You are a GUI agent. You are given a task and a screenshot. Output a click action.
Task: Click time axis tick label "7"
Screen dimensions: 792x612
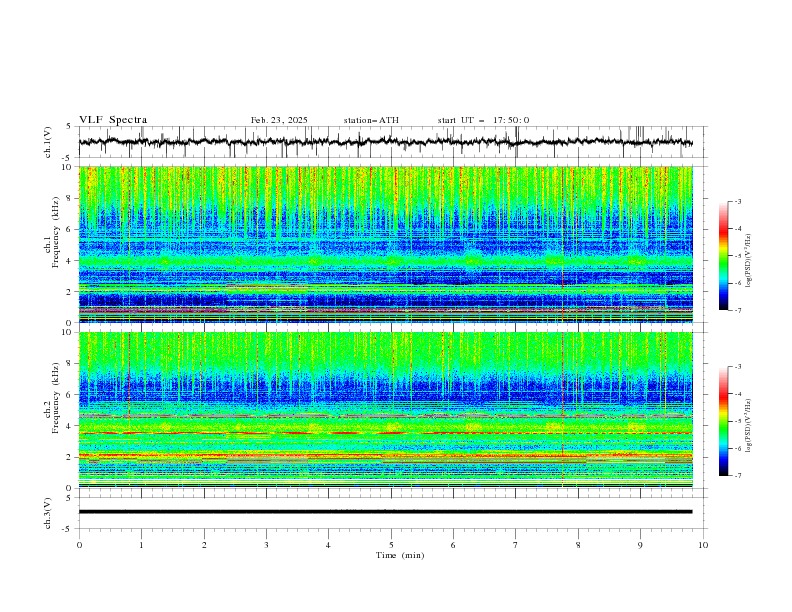516,545
